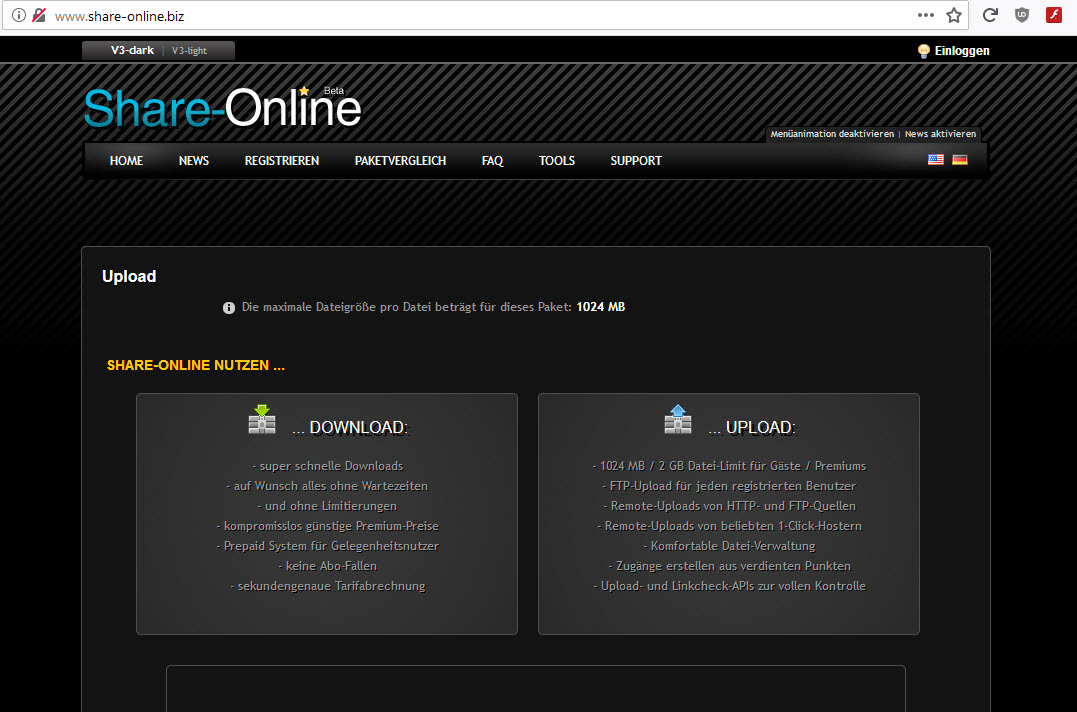Click the US flag language icon
Image resolution: width=1077 pixels, height=712 pixels.
coord(935,160)
